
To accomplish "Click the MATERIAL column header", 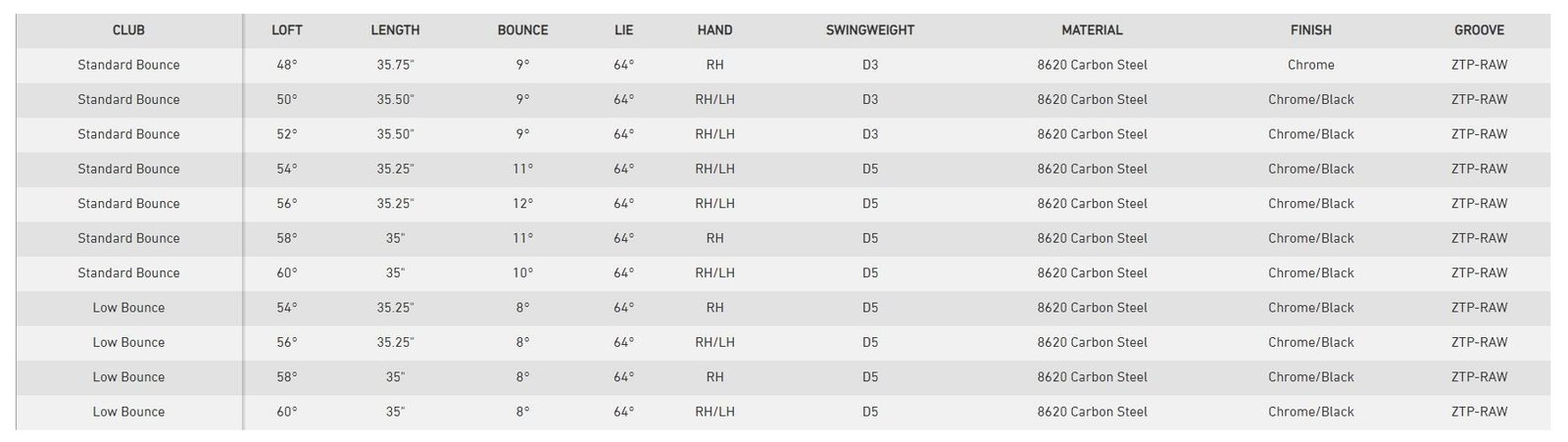I will tap(1092, 30).
